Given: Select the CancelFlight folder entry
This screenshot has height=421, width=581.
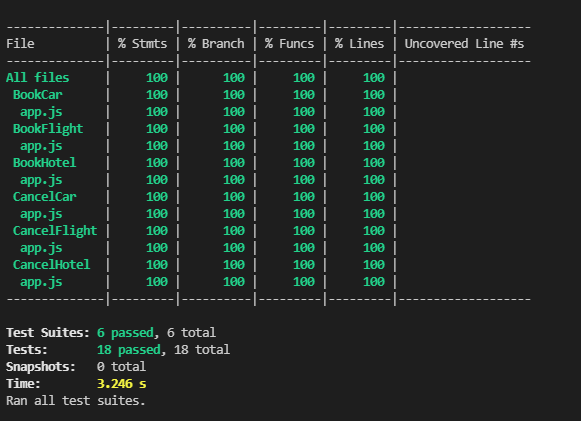Looking at the screenshot, I should click(55, 231).
